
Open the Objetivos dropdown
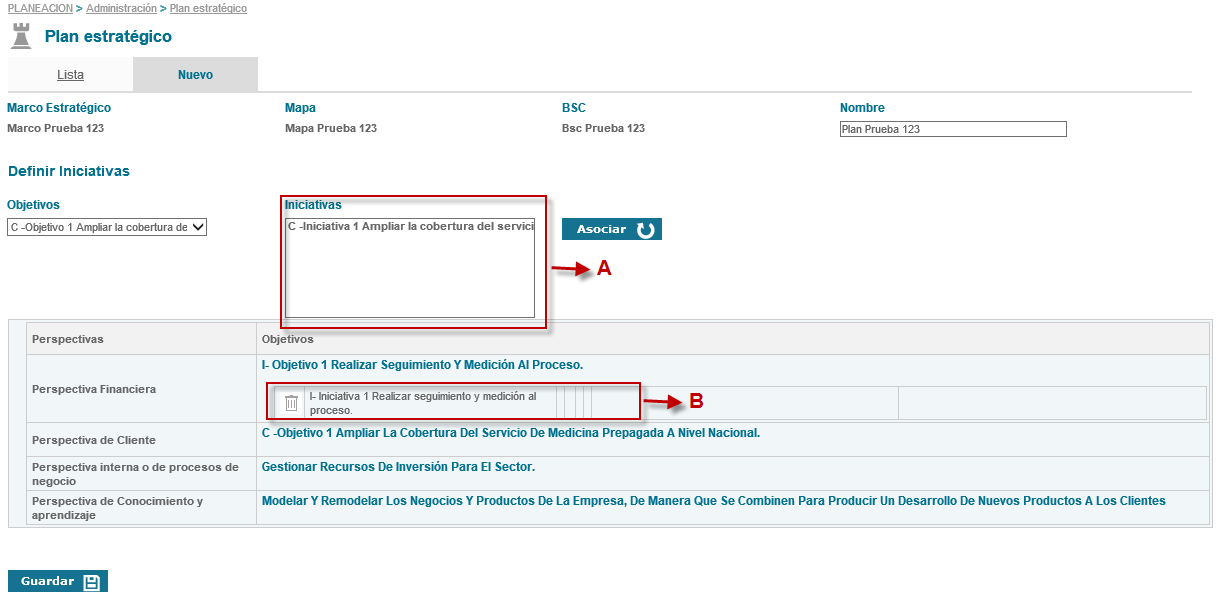coord(107,227)
